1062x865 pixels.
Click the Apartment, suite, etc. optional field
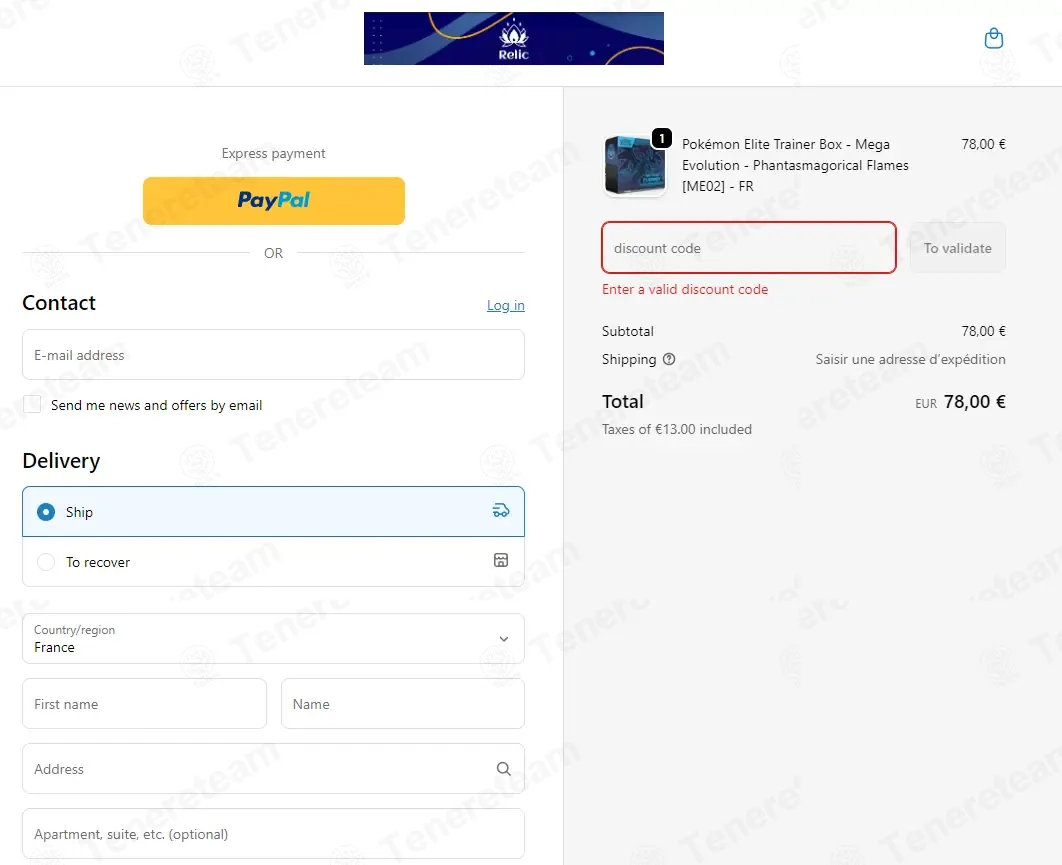pyautogui.click(x=274, y=834)
